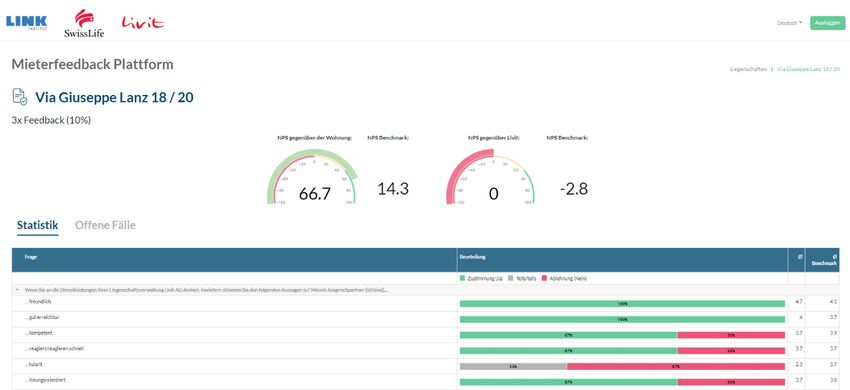850x390 pixels.
Task: Click the Mieterfeedback Plattform title
Action: [93, 64]
